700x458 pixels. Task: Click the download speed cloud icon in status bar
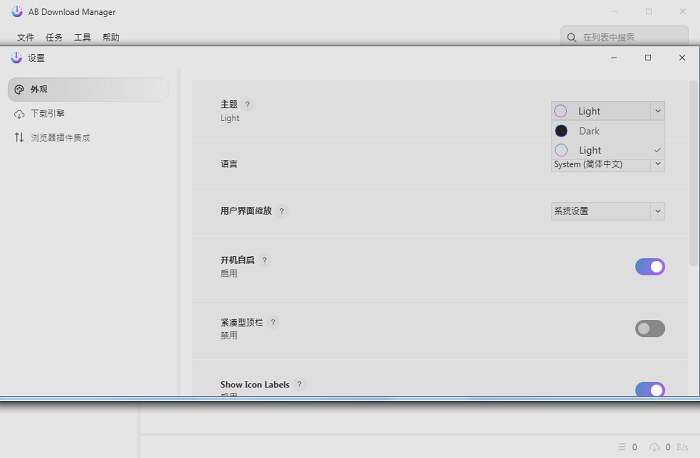pyautogui.click(x=654, y=447)
